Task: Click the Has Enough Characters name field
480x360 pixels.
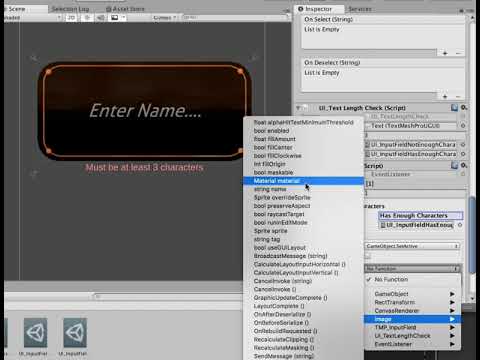Action: 421,216
